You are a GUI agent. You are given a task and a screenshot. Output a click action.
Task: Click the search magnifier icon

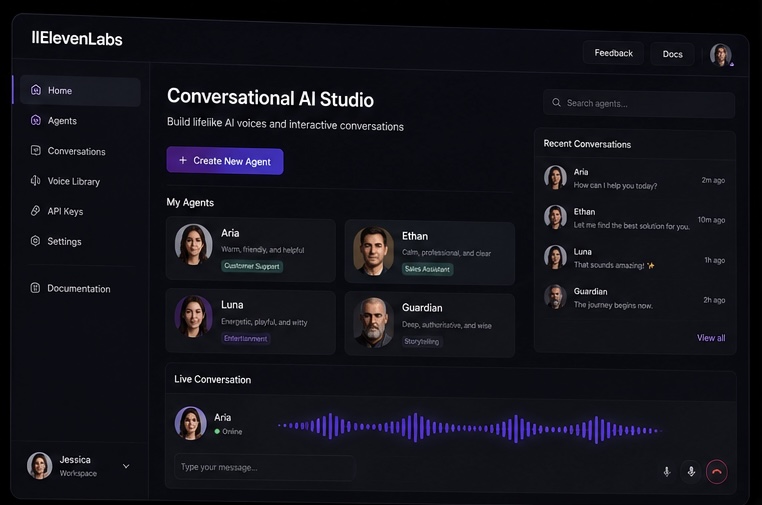coord(556,103)
